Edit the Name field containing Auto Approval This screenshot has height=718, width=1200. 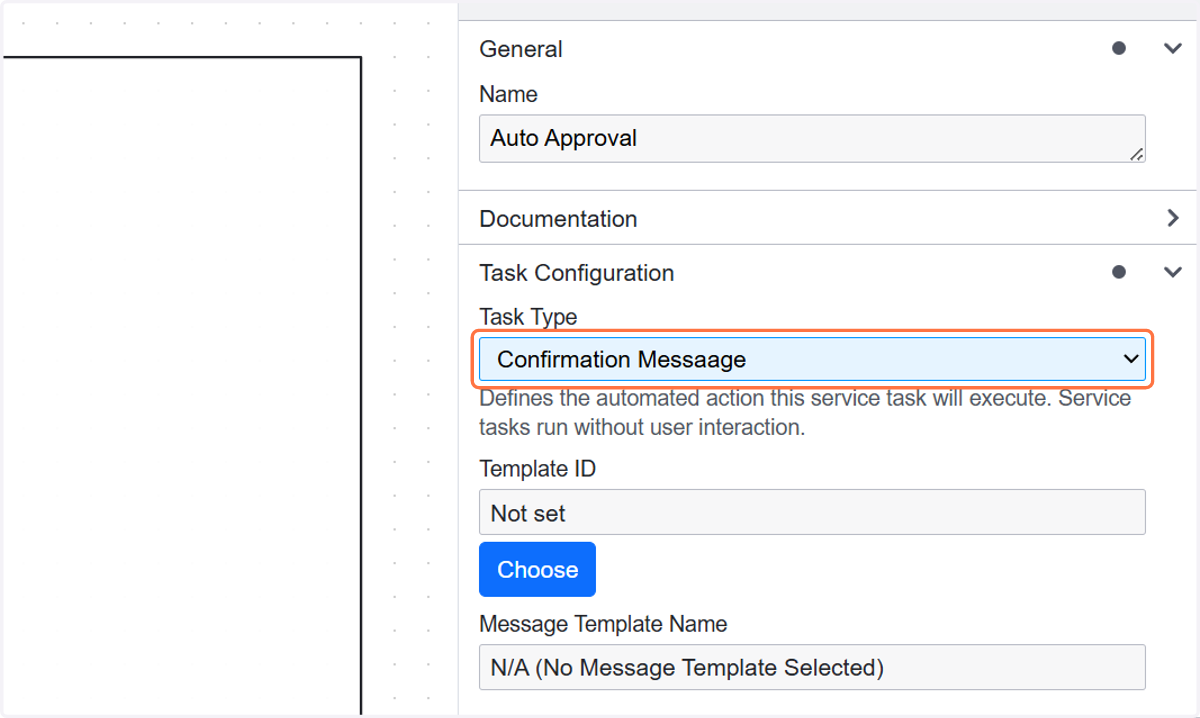click(812, 138)
